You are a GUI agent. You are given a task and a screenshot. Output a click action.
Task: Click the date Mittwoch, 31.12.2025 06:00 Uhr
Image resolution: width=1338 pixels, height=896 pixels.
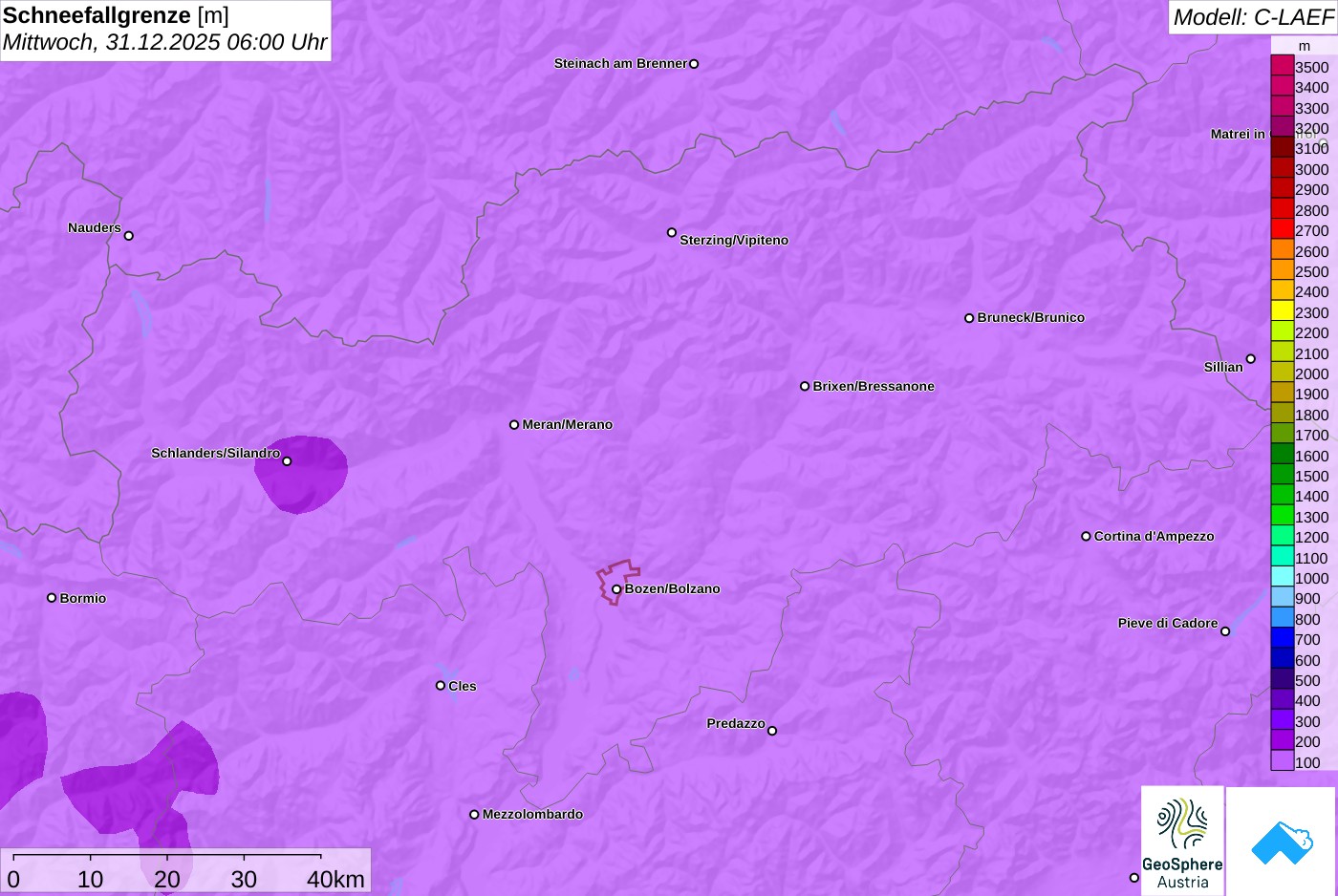coord(165,42)
